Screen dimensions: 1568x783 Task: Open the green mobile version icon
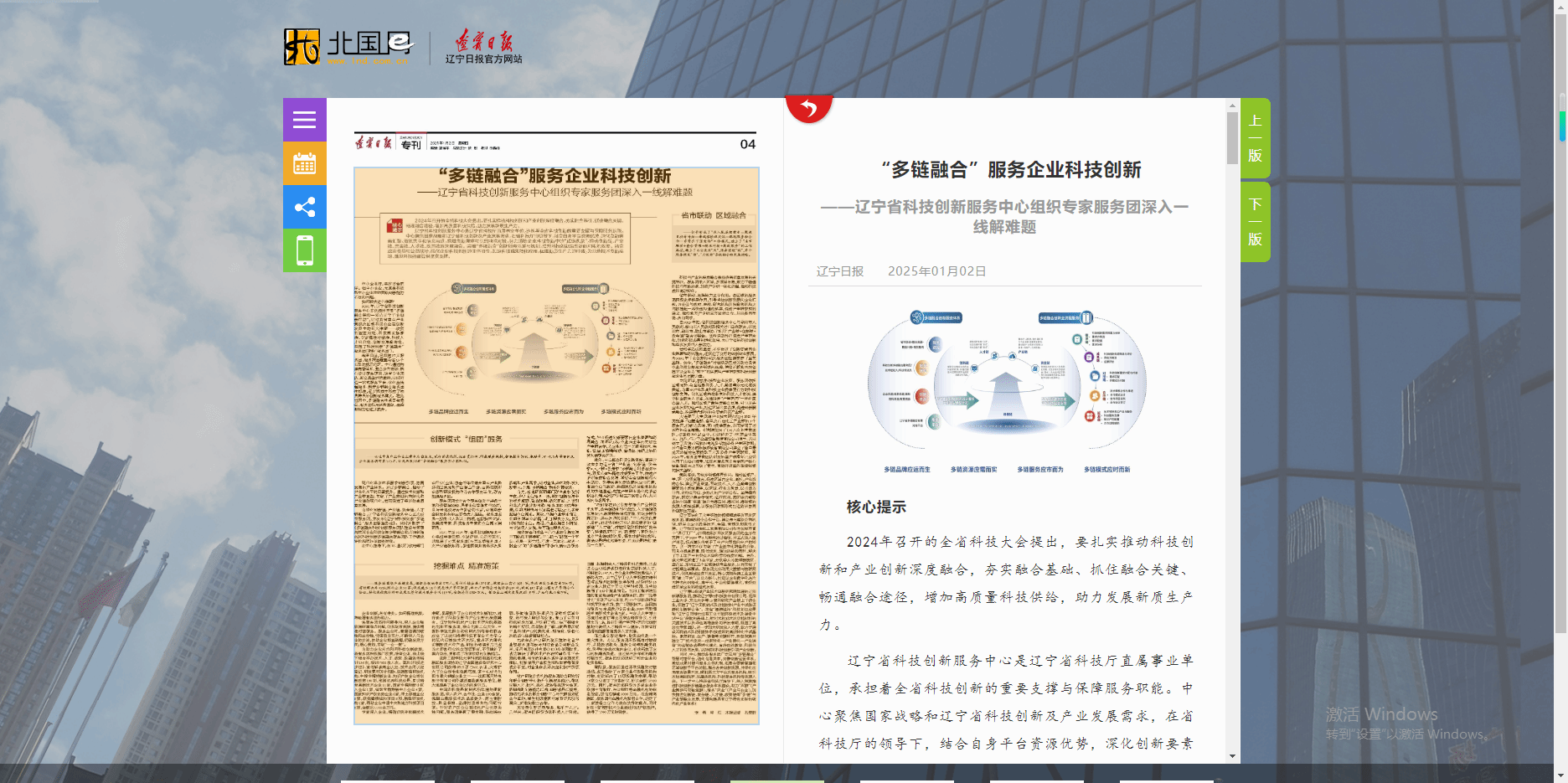pos(304,250)
